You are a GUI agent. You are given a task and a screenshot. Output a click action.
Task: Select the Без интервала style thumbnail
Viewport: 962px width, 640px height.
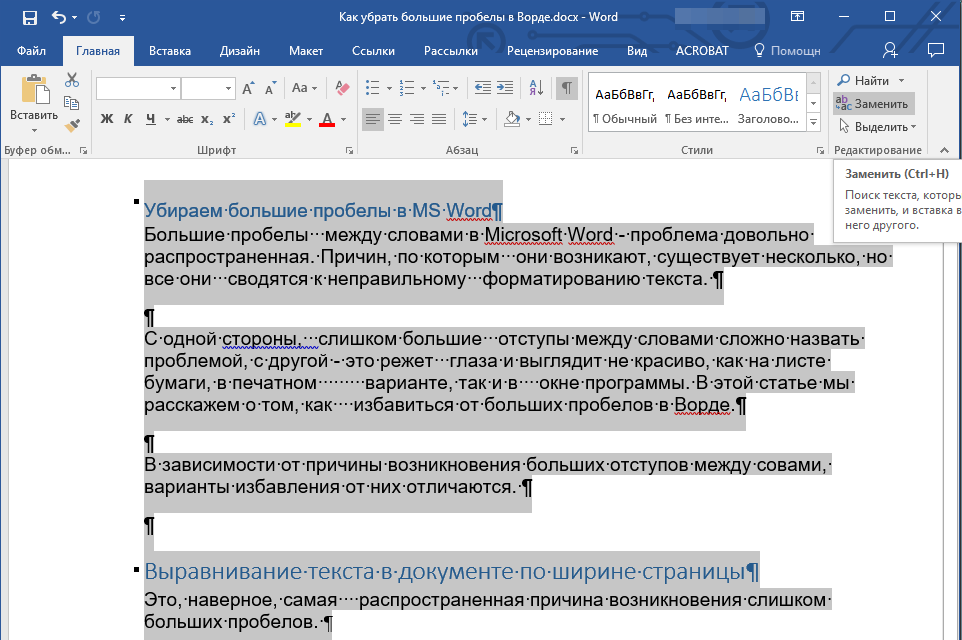[697, 104]
